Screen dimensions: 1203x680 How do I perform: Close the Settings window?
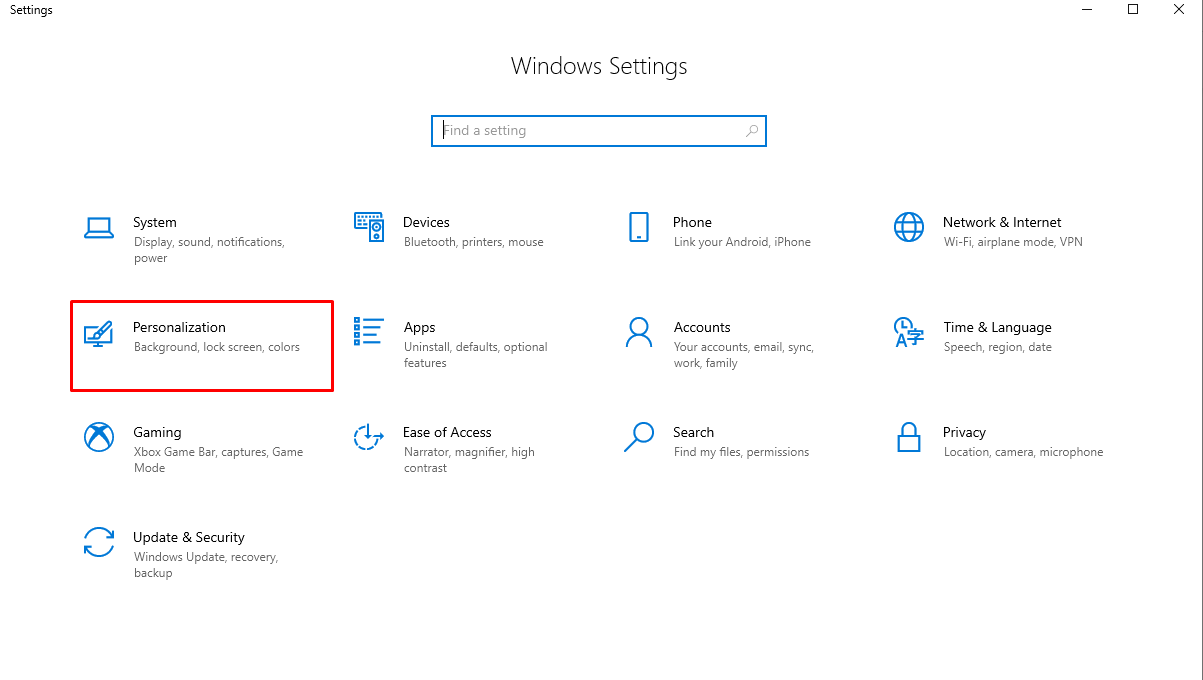tap(1179, 10)
